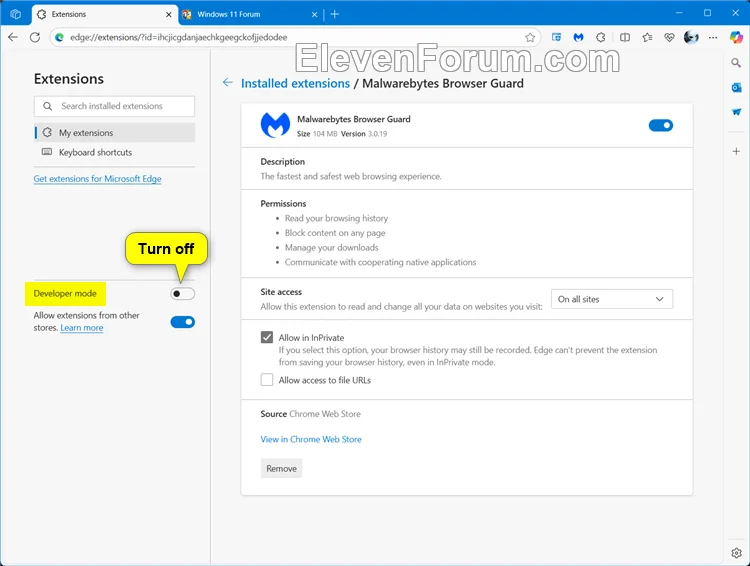Go back arrow to installed extensions
The width and height of the screenshot is (750, 566).
click(x=228, y=83)
